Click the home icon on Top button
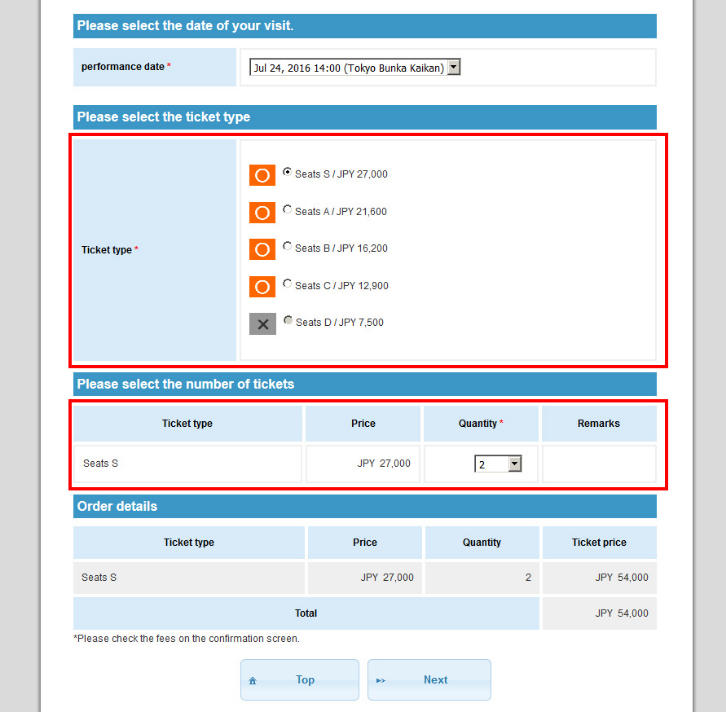The image size is (726, 712). coord(253,681)
